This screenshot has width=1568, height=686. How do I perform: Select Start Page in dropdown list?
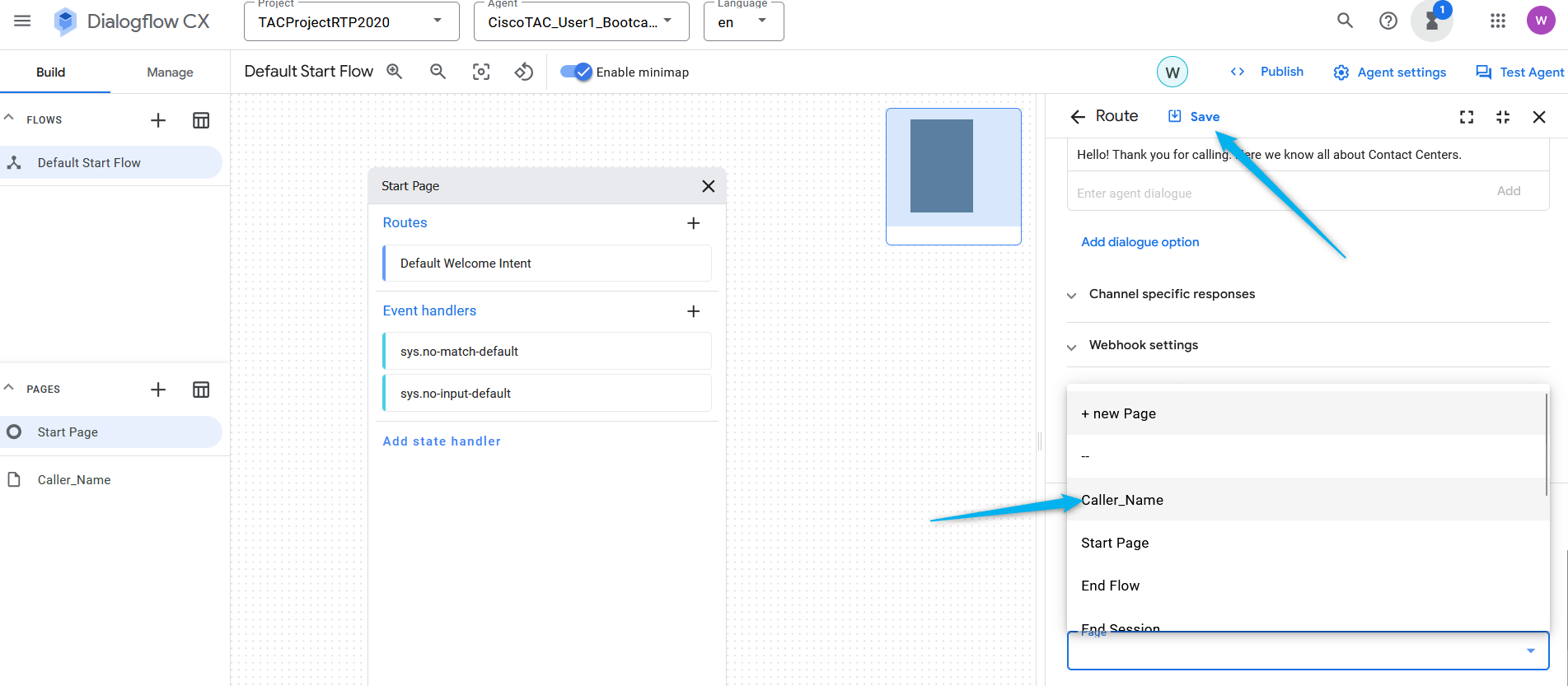point(1307,543)
